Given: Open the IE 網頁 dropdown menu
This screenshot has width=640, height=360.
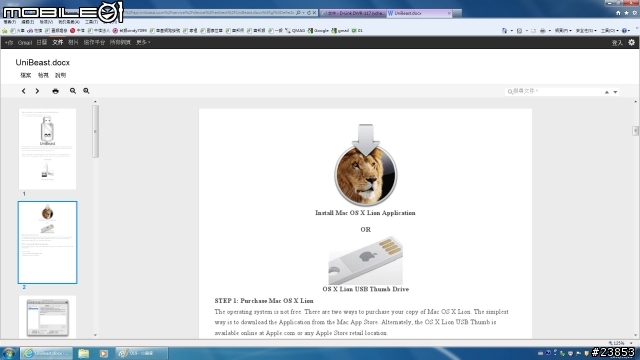Looking at the screenshot, I should (563, 31).
